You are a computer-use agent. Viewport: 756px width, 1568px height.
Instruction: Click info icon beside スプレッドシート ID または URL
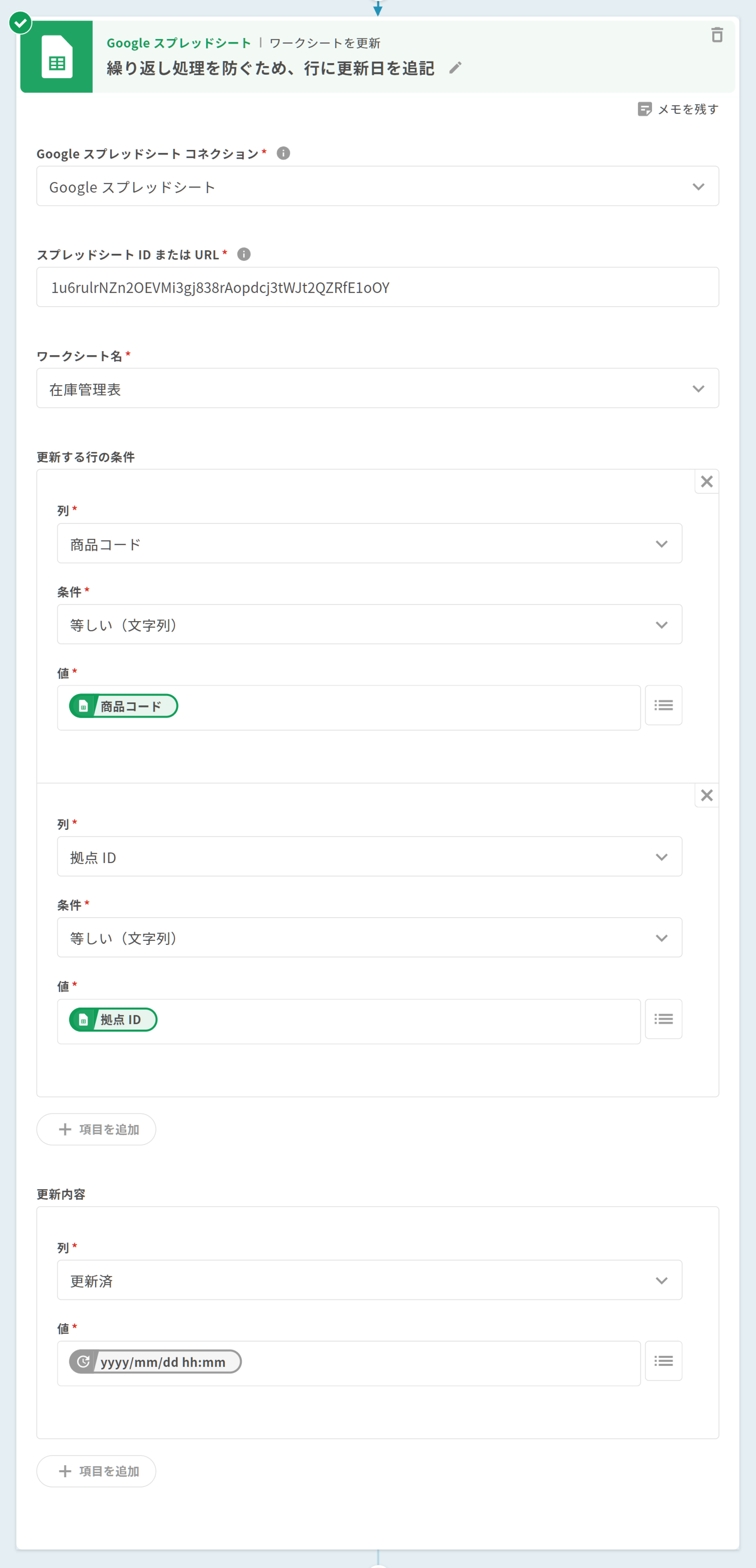click(244, 254)
